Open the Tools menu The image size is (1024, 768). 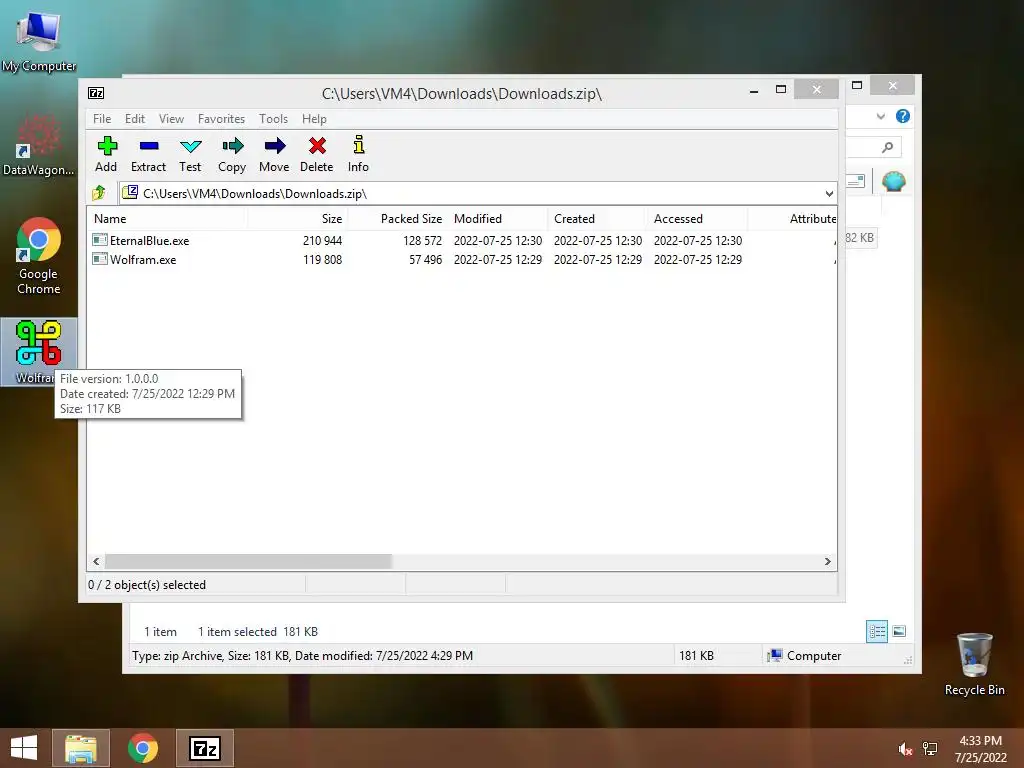pos(273,119)
